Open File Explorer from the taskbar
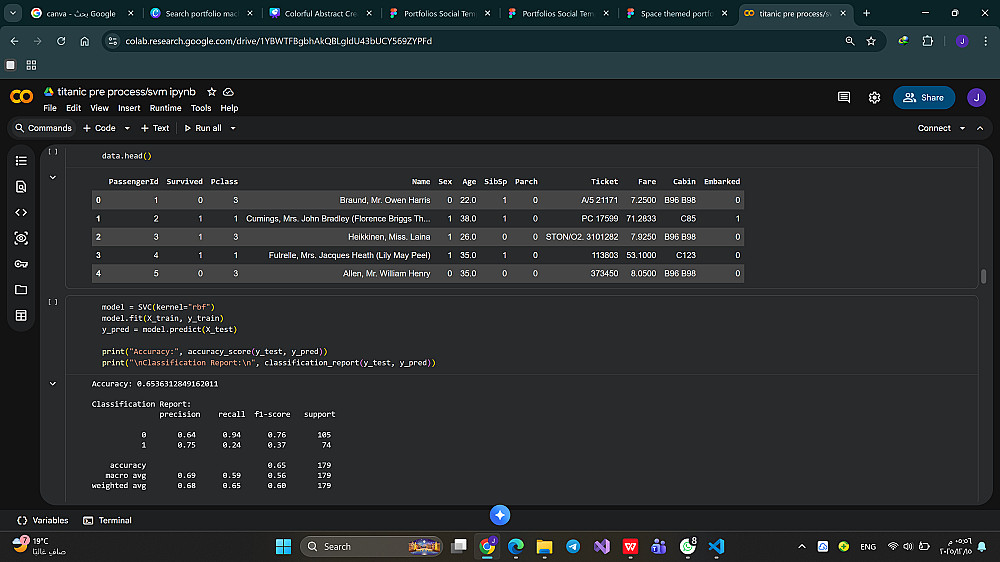Image resolution: width=1000 pixels, height=562 pixels. 544,546
